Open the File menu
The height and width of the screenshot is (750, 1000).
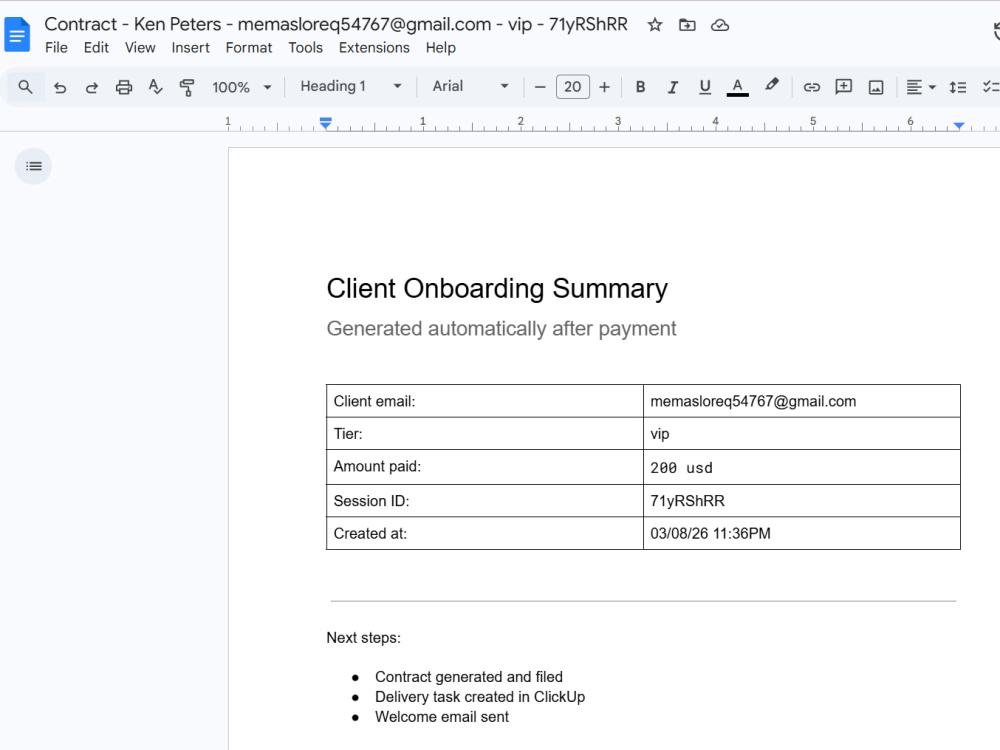(x=56, y=48)
